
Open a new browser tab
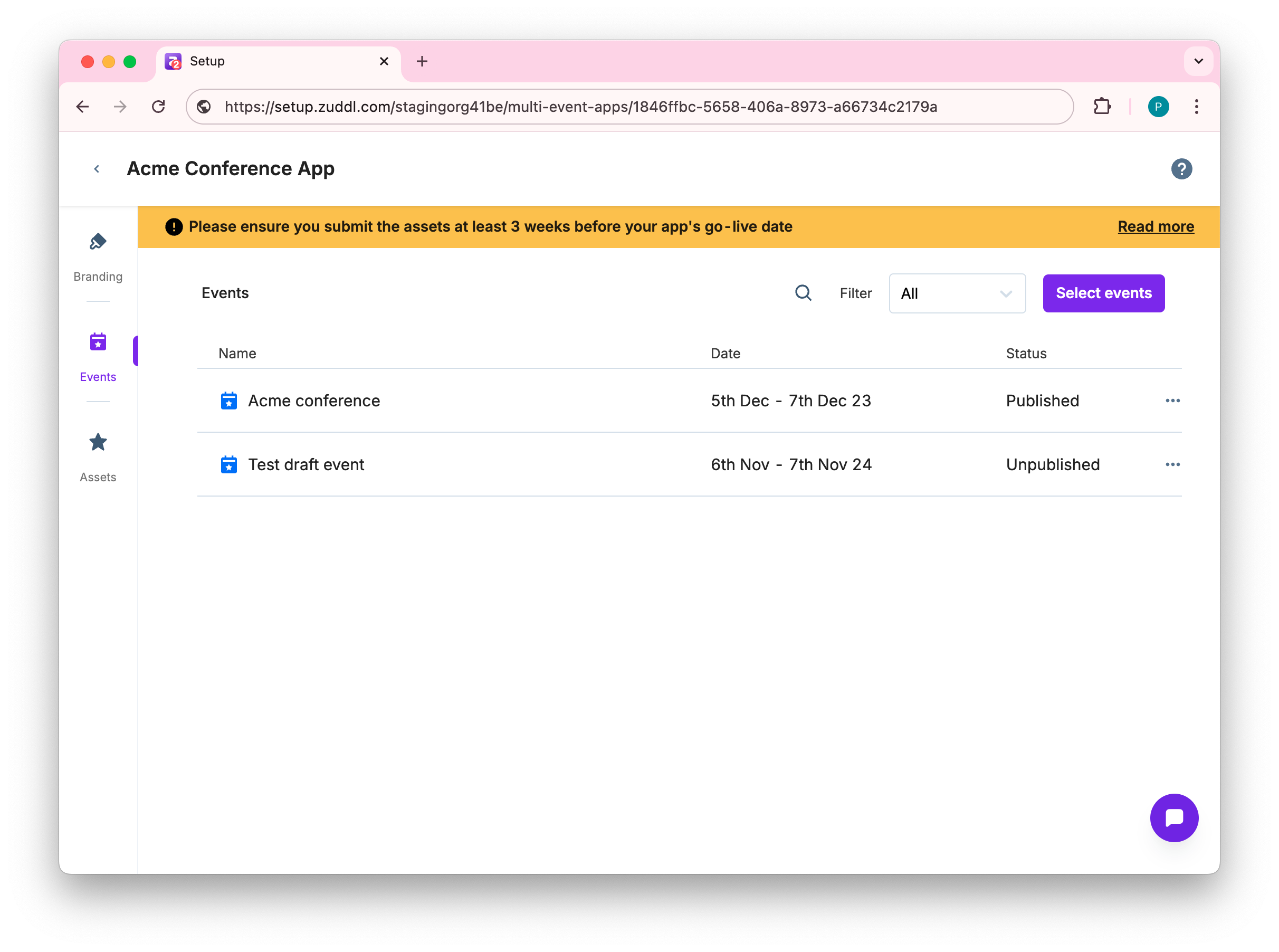point(422,61)
